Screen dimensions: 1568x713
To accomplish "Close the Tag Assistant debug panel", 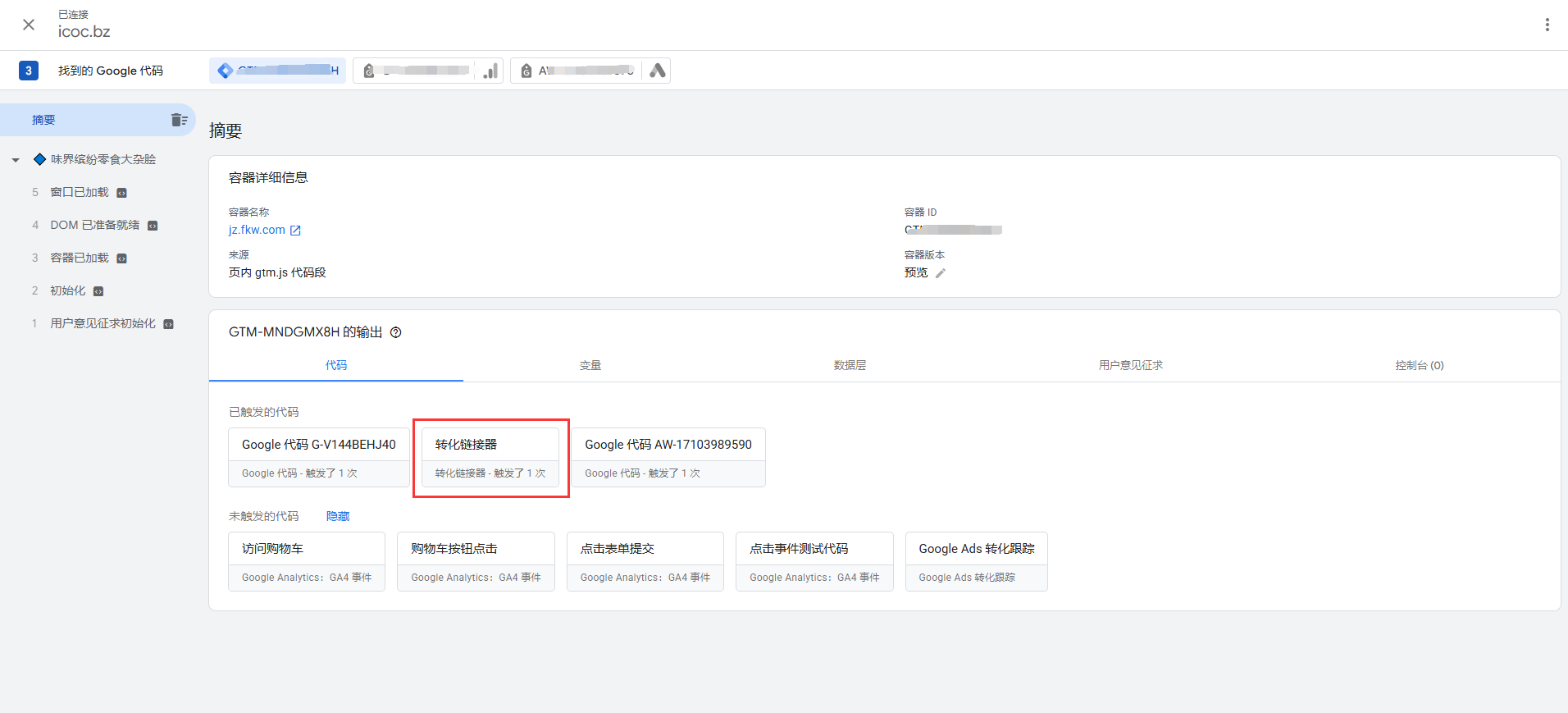I will [29, 25].
